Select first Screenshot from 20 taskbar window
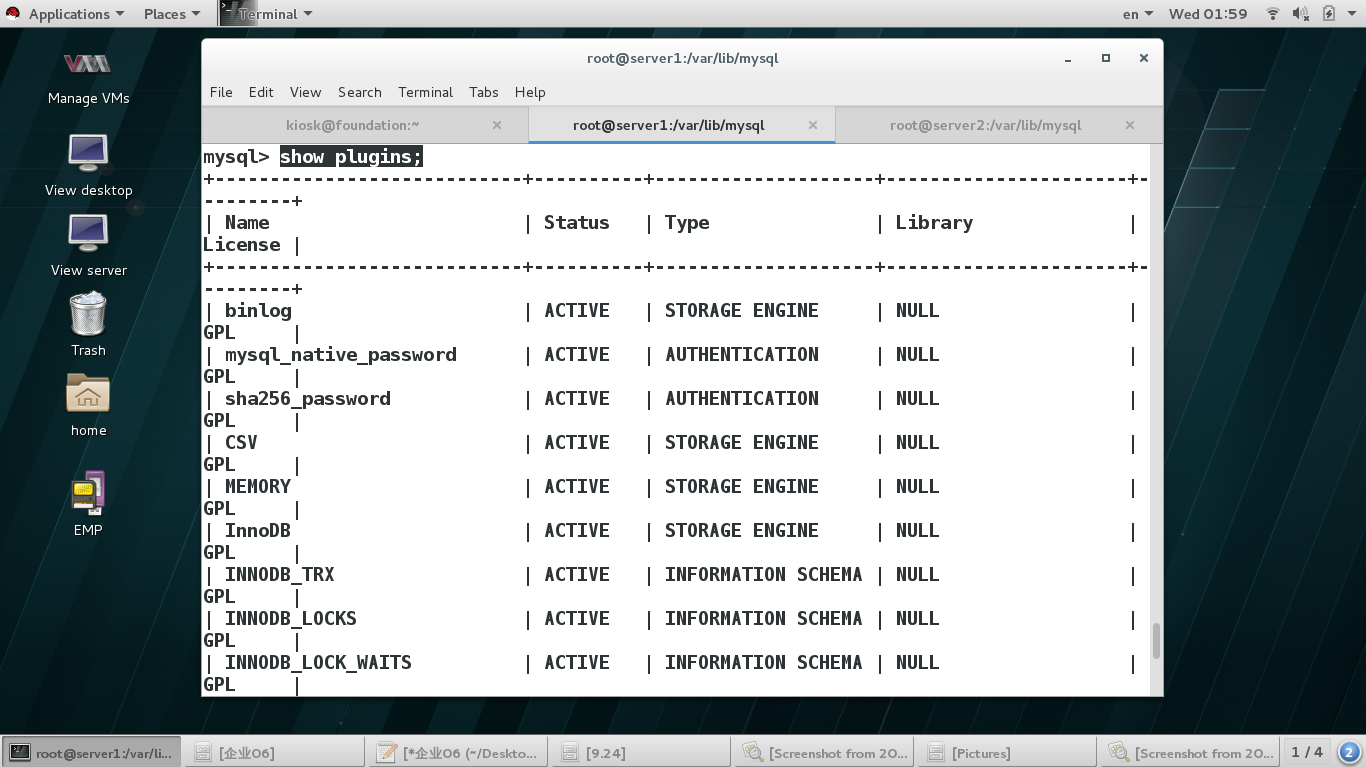Screen dimensions: 1366x768 (x=823, y=752)
